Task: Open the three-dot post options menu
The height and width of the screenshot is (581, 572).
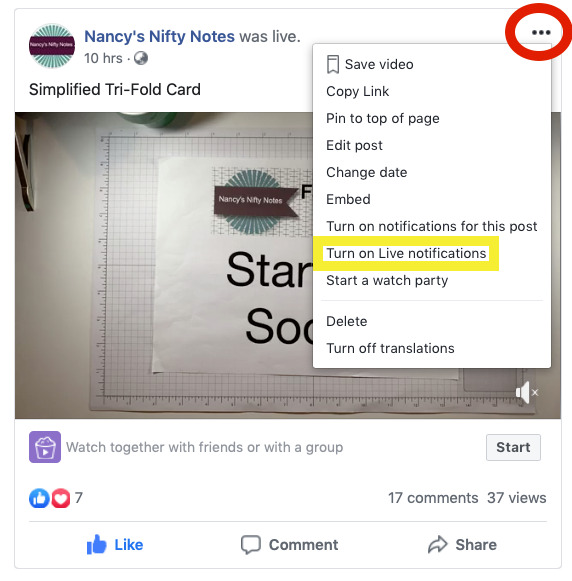Action: point(541,32)
